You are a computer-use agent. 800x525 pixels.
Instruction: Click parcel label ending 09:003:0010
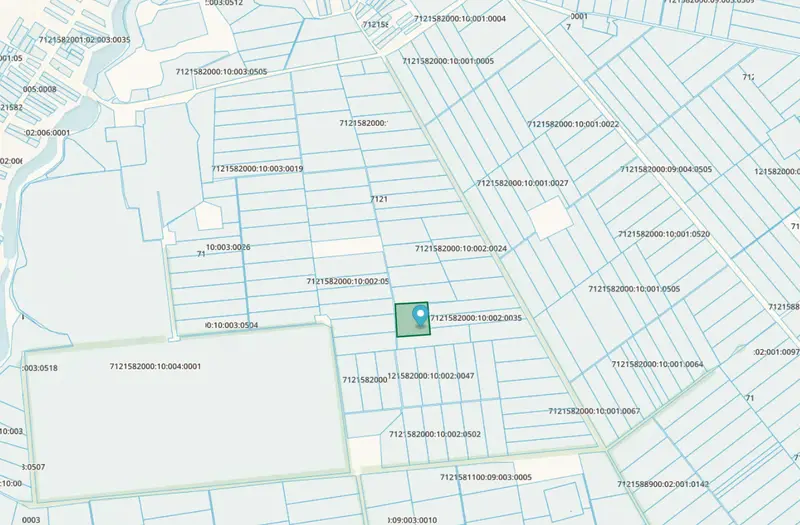[412, 520]
